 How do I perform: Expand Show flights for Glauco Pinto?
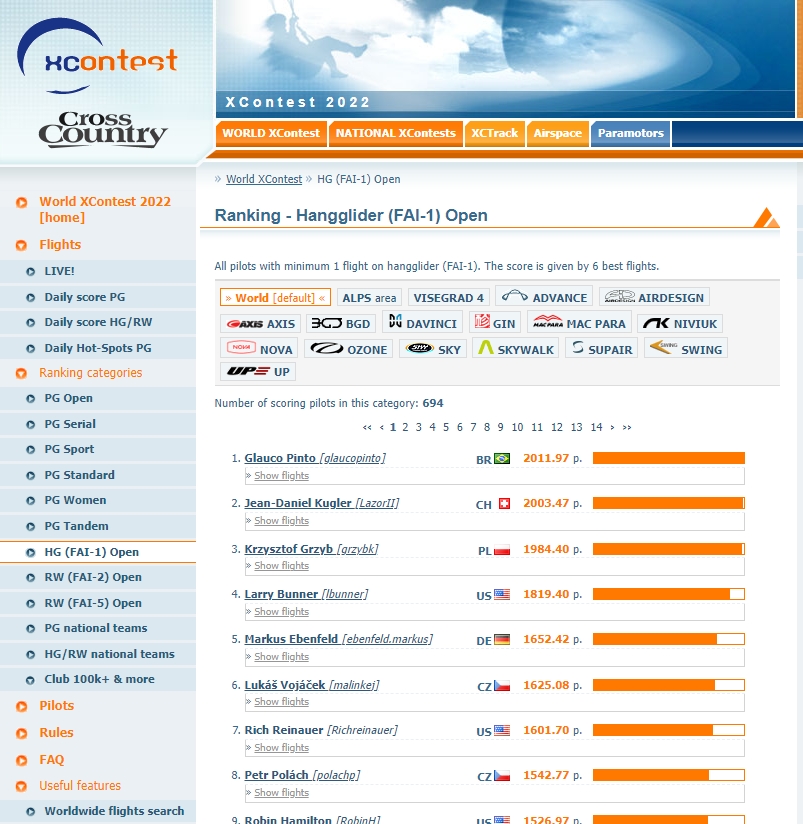point(281,476)
